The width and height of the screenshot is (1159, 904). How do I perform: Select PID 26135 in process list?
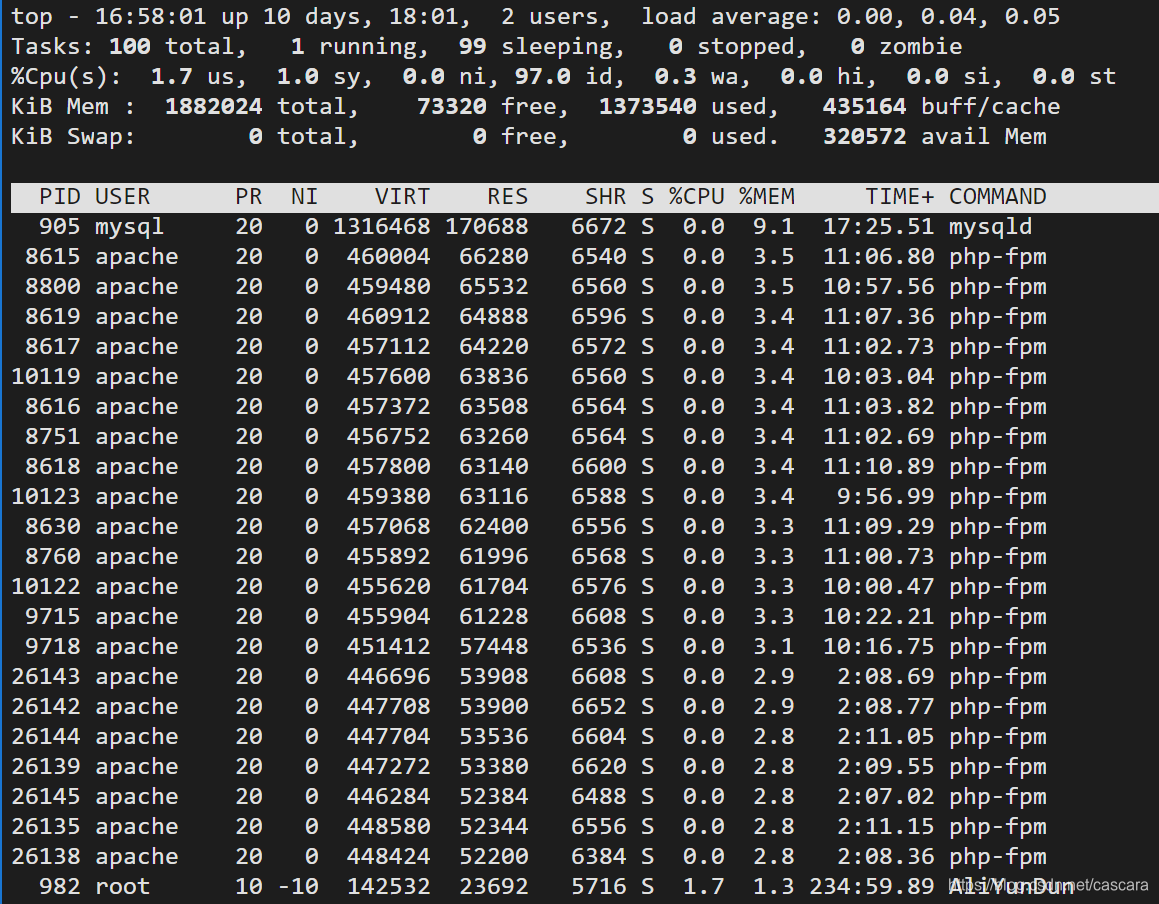pos(46,826)
